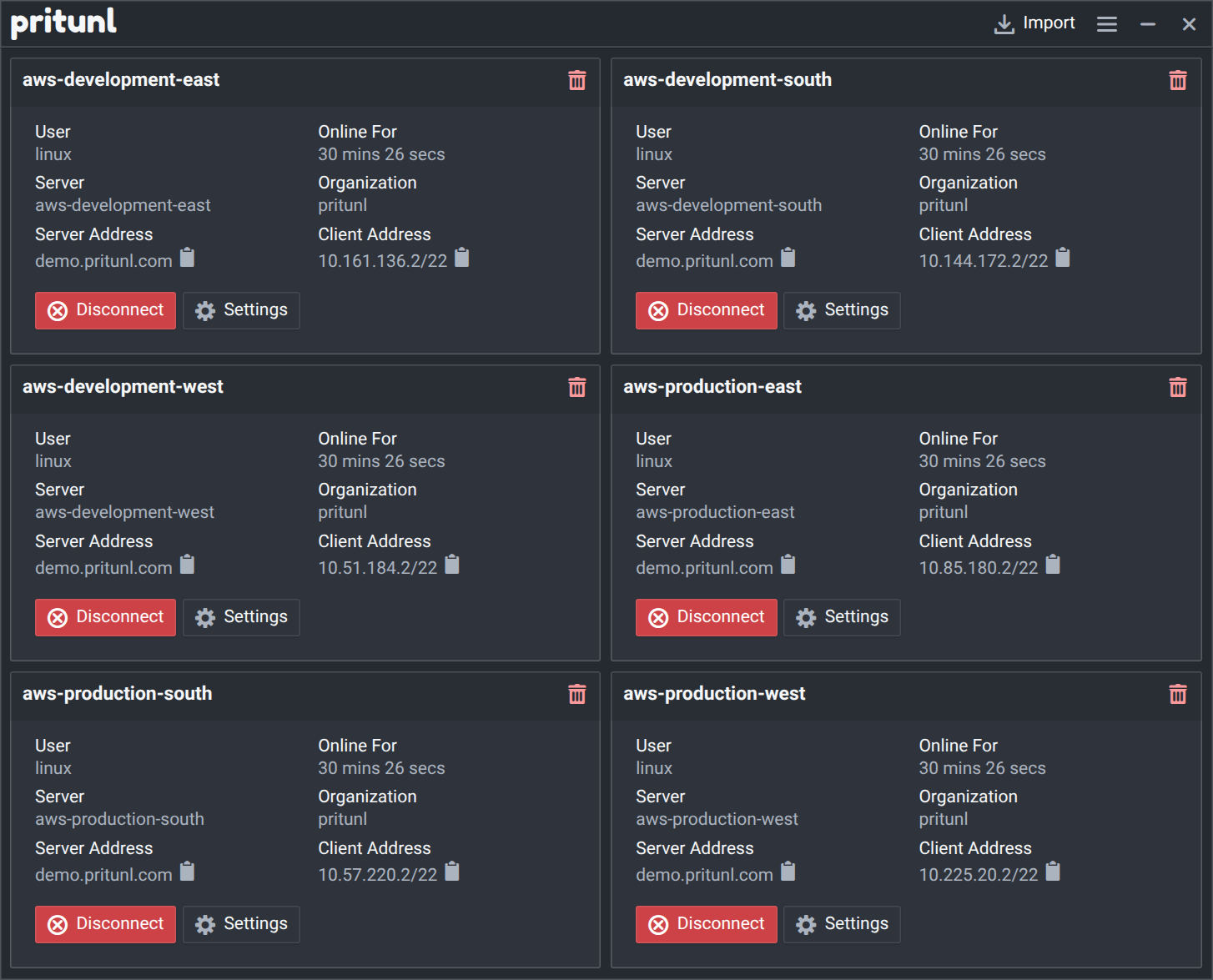
Task: Delete the aws-development-south profile via trash icon
Action: pyautogui.click(x=1177, y=80)
